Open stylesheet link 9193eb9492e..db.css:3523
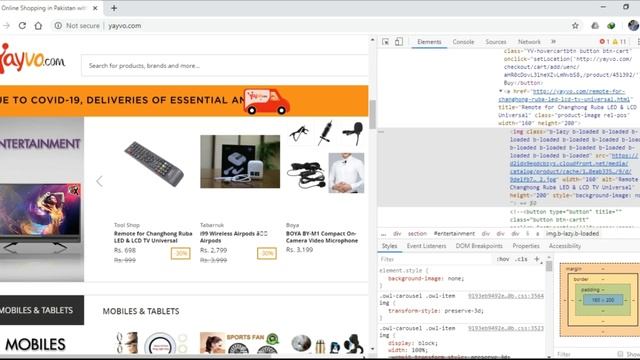640x360 pixels. [506, 328]
